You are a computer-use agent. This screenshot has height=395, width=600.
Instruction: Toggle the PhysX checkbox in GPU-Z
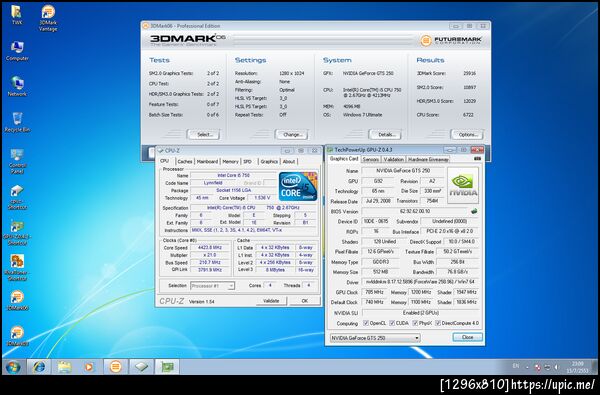(415, 323)
